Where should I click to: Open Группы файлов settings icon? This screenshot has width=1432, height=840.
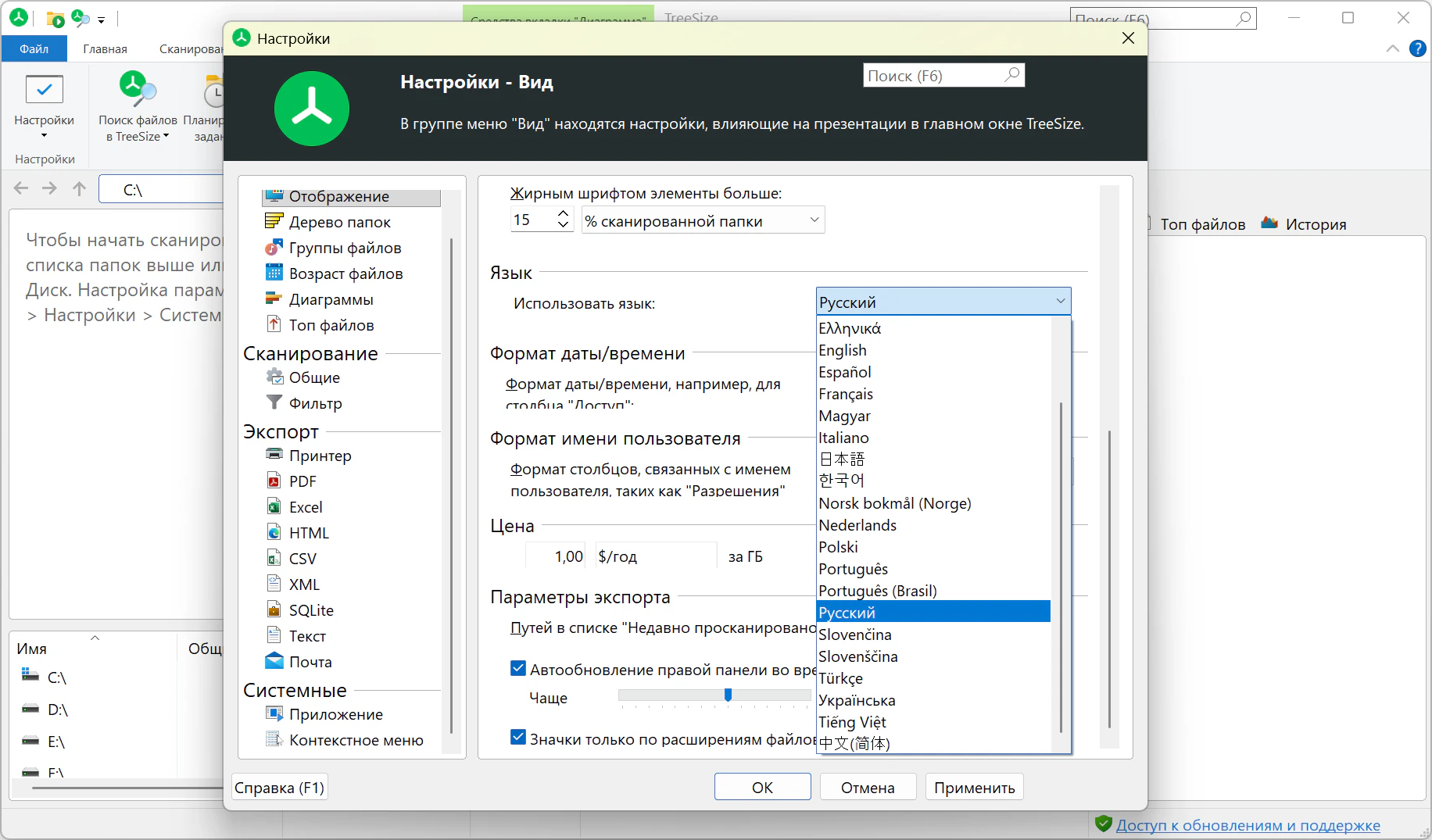(274, 248)
